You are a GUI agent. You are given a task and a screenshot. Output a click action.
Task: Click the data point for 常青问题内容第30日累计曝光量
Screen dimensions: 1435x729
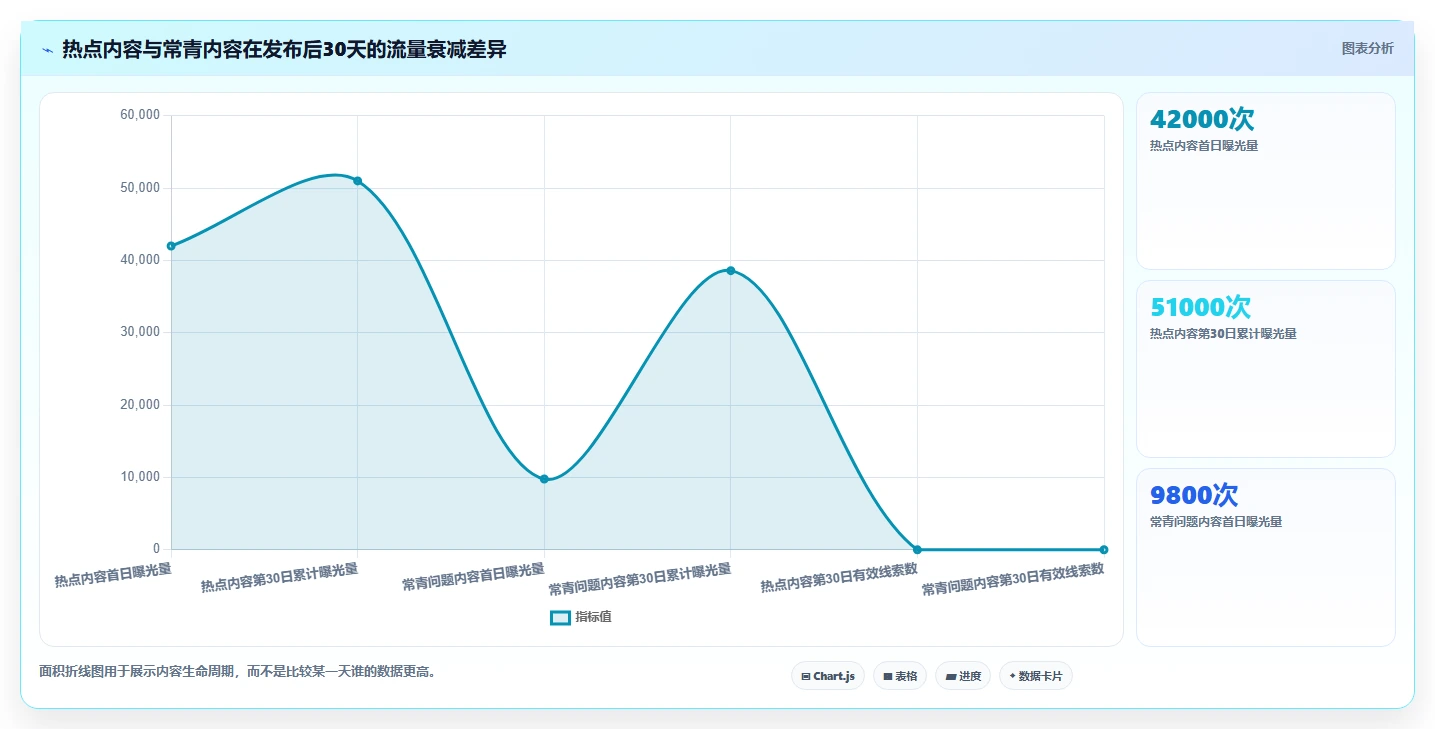click(x=731, y=271)
